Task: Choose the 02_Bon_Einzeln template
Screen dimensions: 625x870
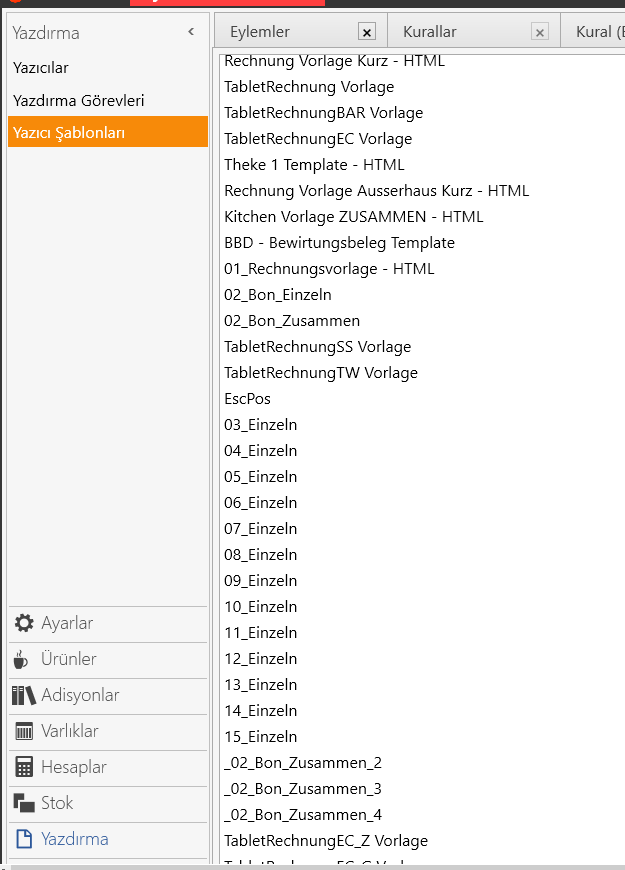Action: (278, 295)
